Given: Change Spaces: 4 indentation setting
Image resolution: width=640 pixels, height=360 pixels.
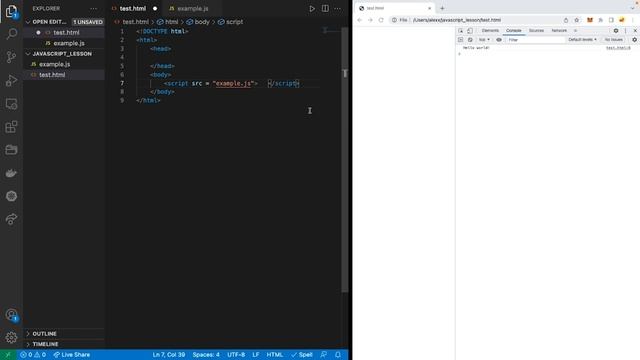Looking at the screenshot, I should [206, 355].
